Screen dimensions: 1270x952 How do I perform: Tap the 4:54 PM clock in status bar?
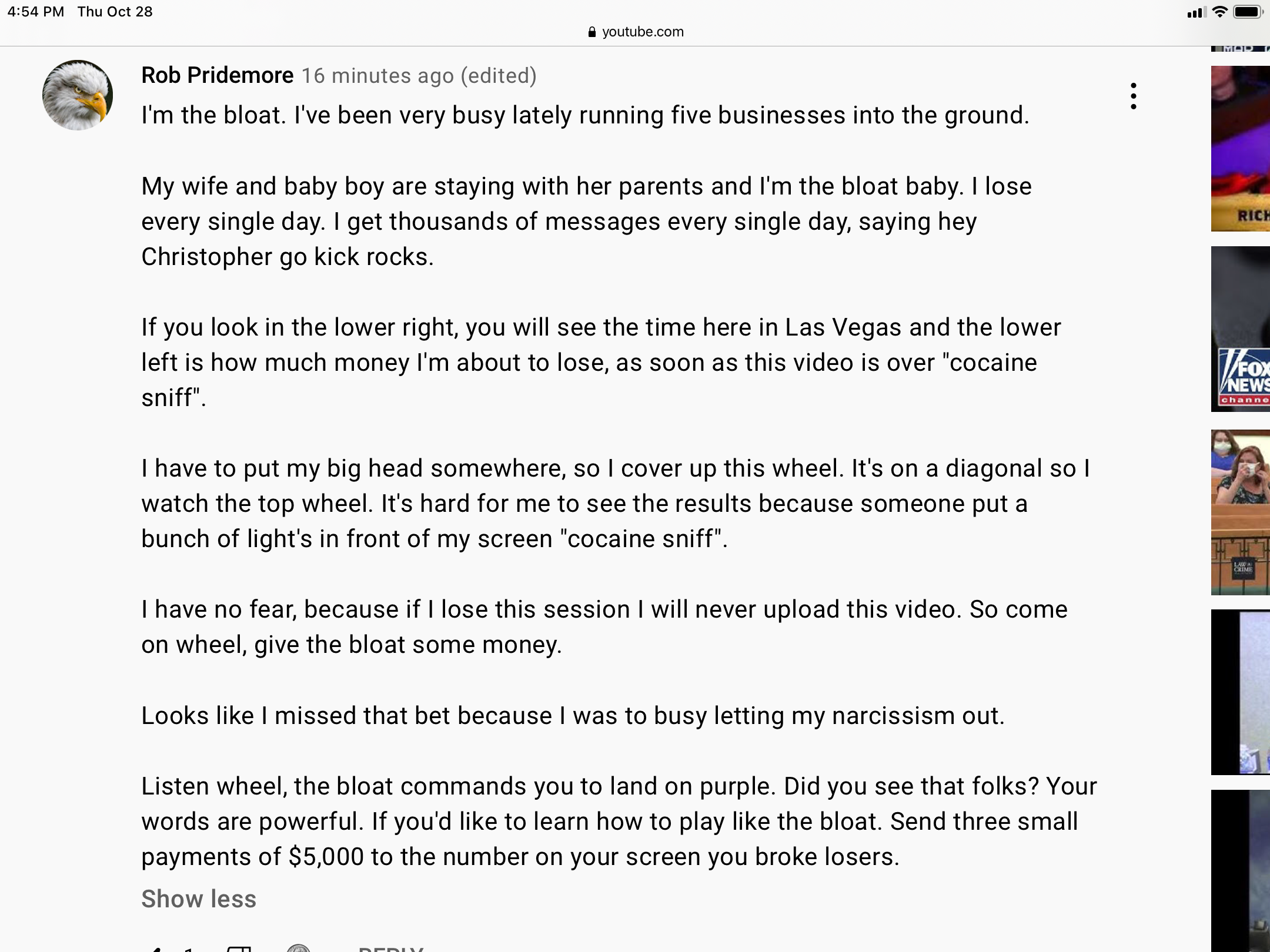[35, 12]
